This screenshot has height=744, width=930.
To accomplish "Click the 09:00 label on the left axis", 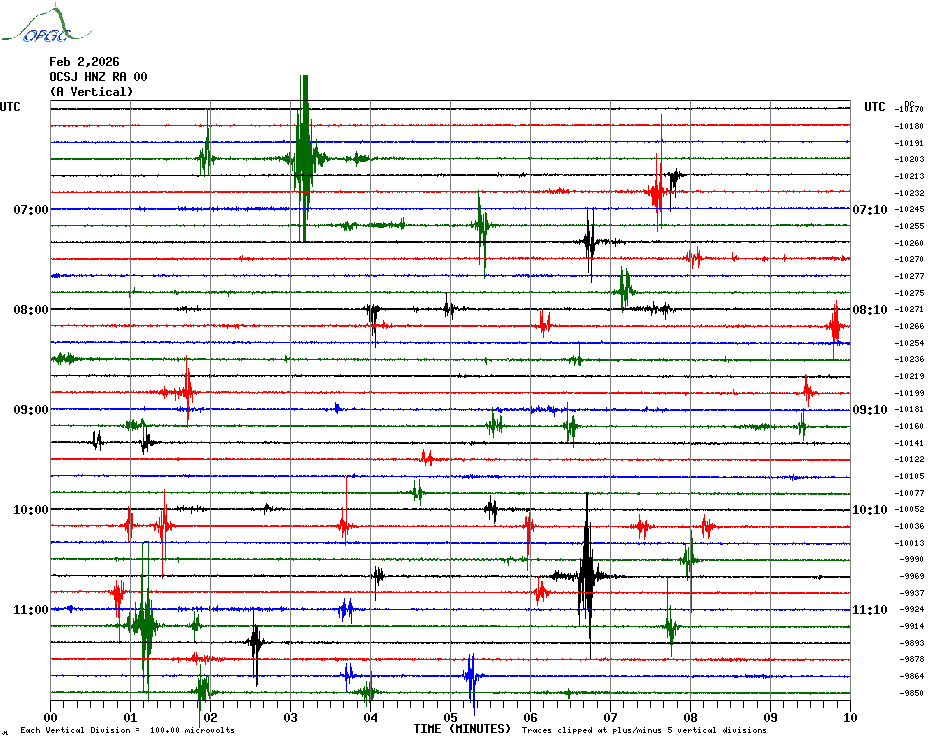I will 30,410.
